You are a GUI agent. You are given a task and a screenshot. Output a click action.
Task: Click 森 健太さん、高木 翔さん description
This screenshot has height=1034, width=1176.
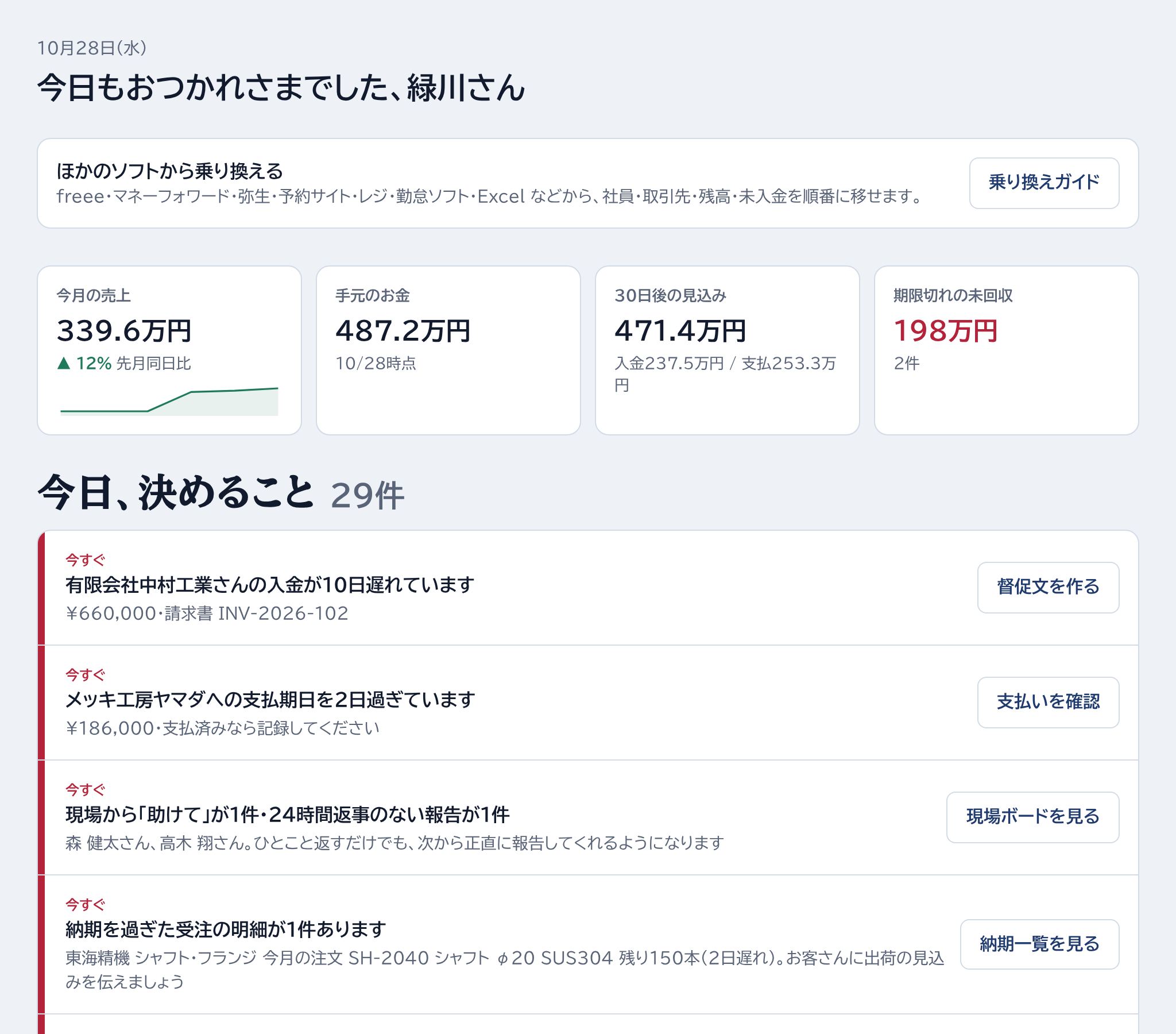coord(394,843)
